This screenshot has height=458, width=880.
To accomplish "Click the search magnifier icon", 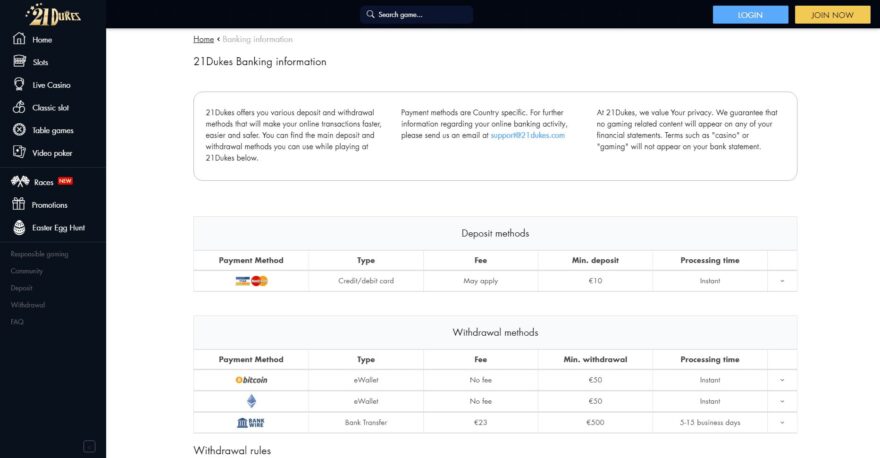I will pos(370,14).
